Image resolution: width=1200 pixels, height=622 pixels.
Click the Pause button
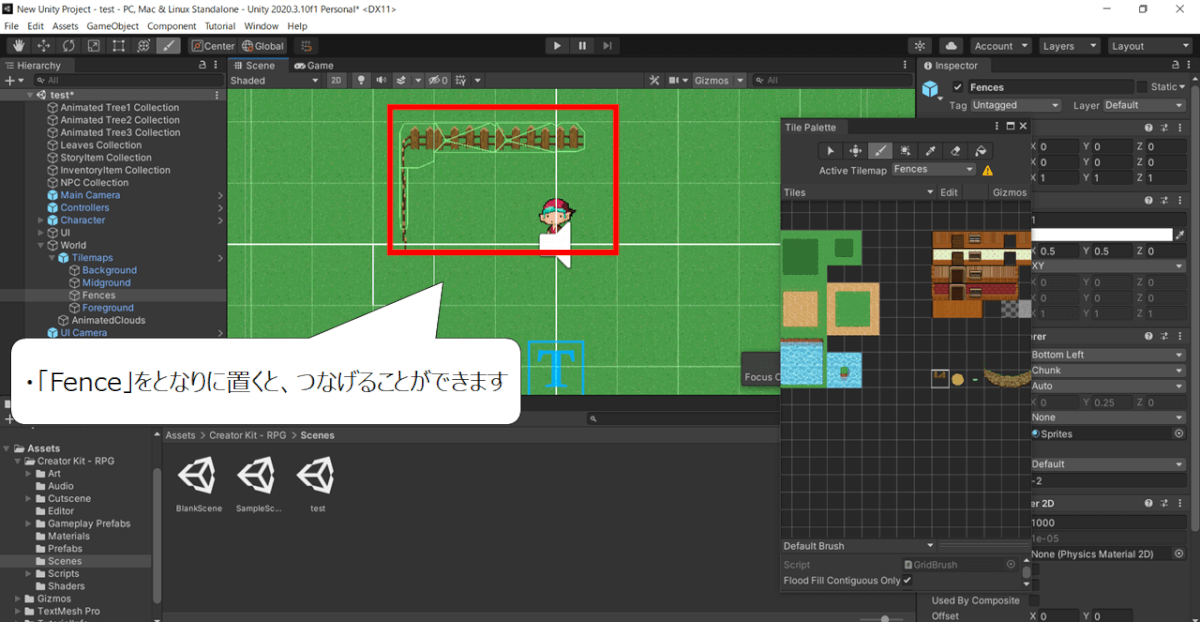click(x=582, y=46)
